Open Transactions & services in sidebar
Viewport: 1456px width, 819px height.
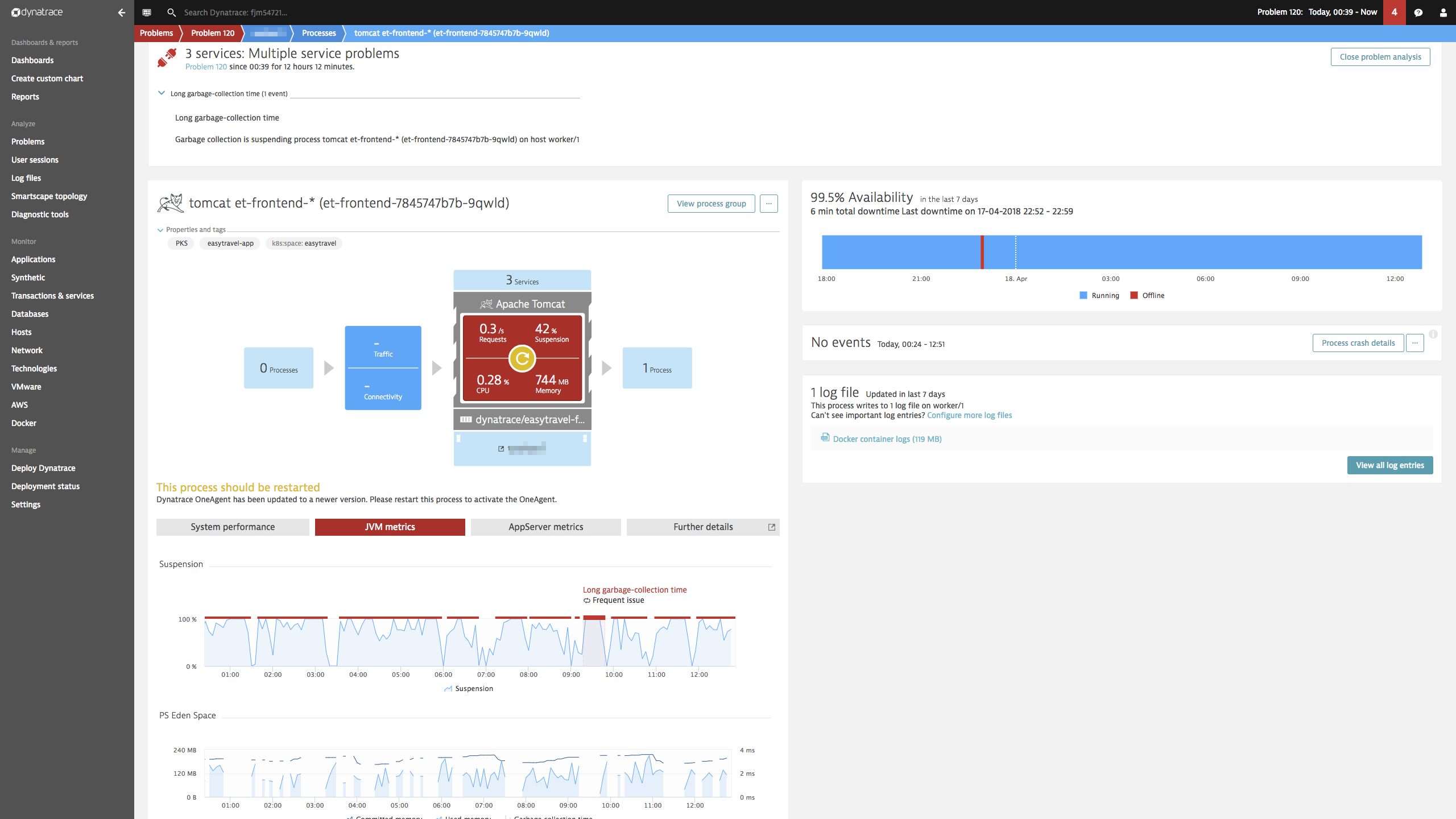tap(52, 296)
